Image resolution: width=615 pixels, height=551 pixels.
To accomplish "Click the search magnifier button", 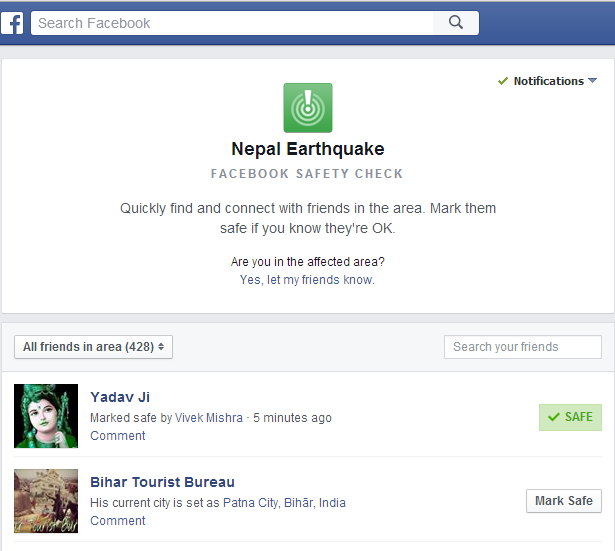I will (456, 23).
